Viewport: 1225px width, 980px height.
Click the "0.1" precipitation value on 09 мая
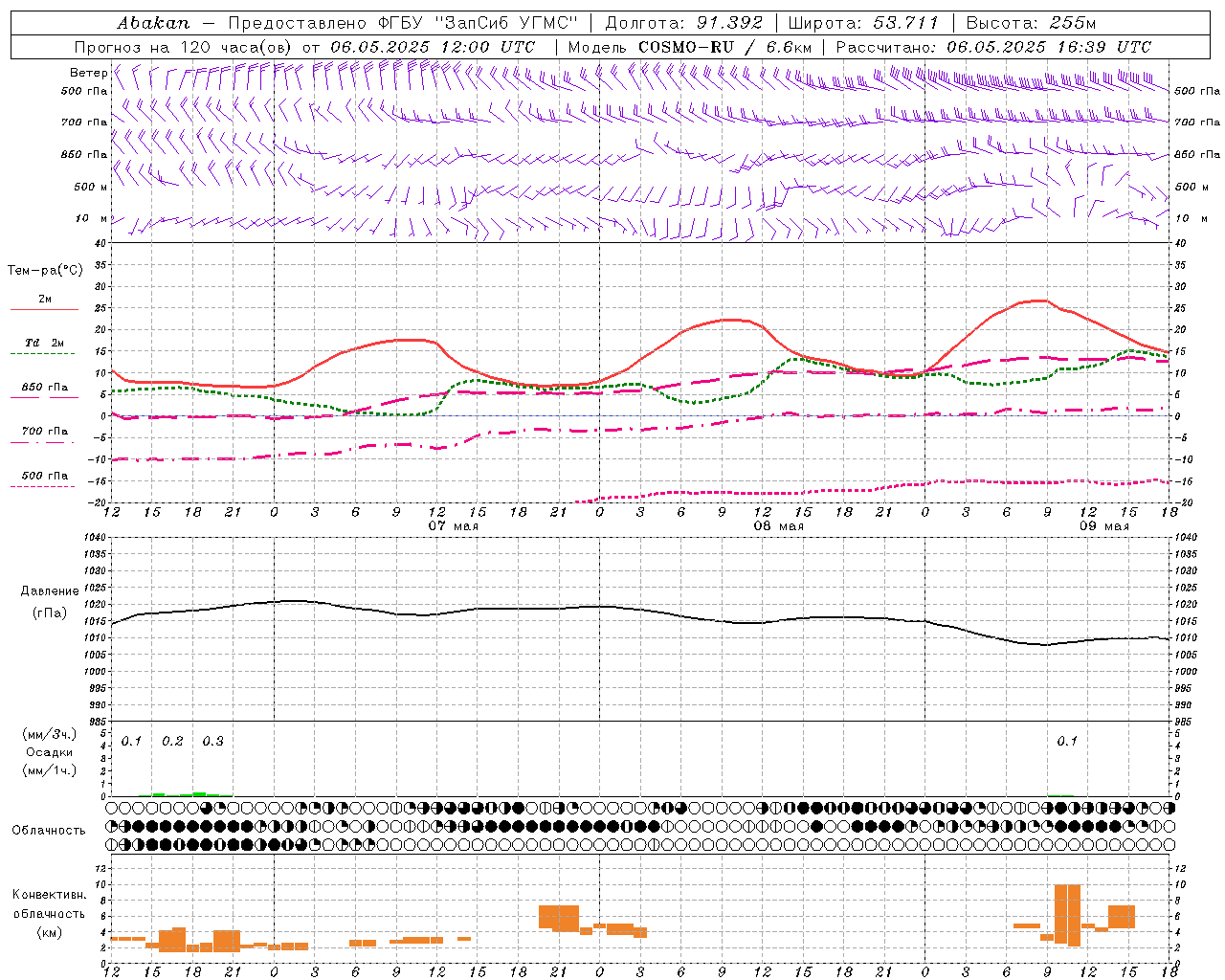click(x=1067, y=742)
